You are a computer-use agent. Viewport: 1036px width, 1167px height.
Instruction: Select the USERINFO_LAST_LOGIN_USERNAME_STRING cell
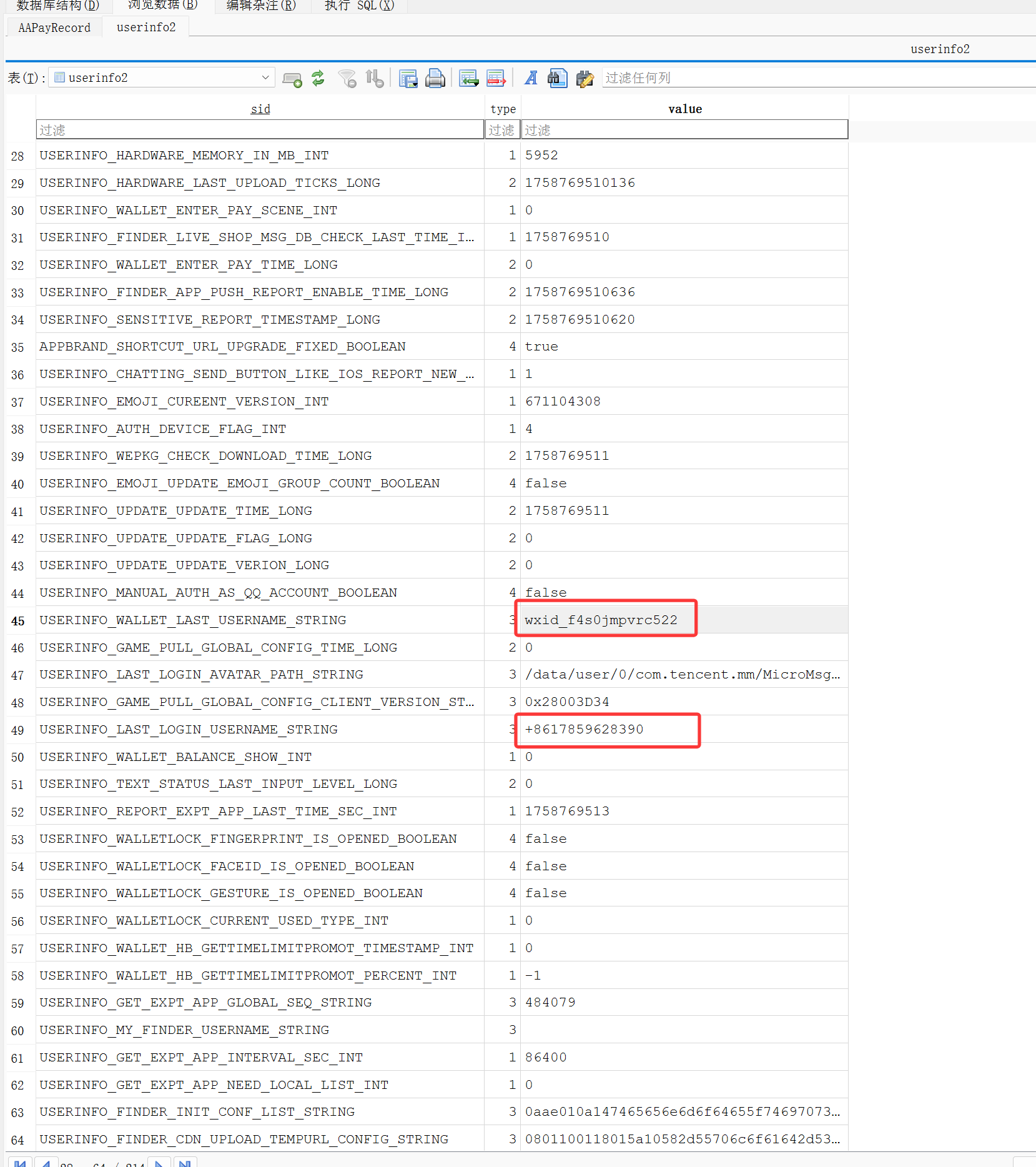click(260, 729)
